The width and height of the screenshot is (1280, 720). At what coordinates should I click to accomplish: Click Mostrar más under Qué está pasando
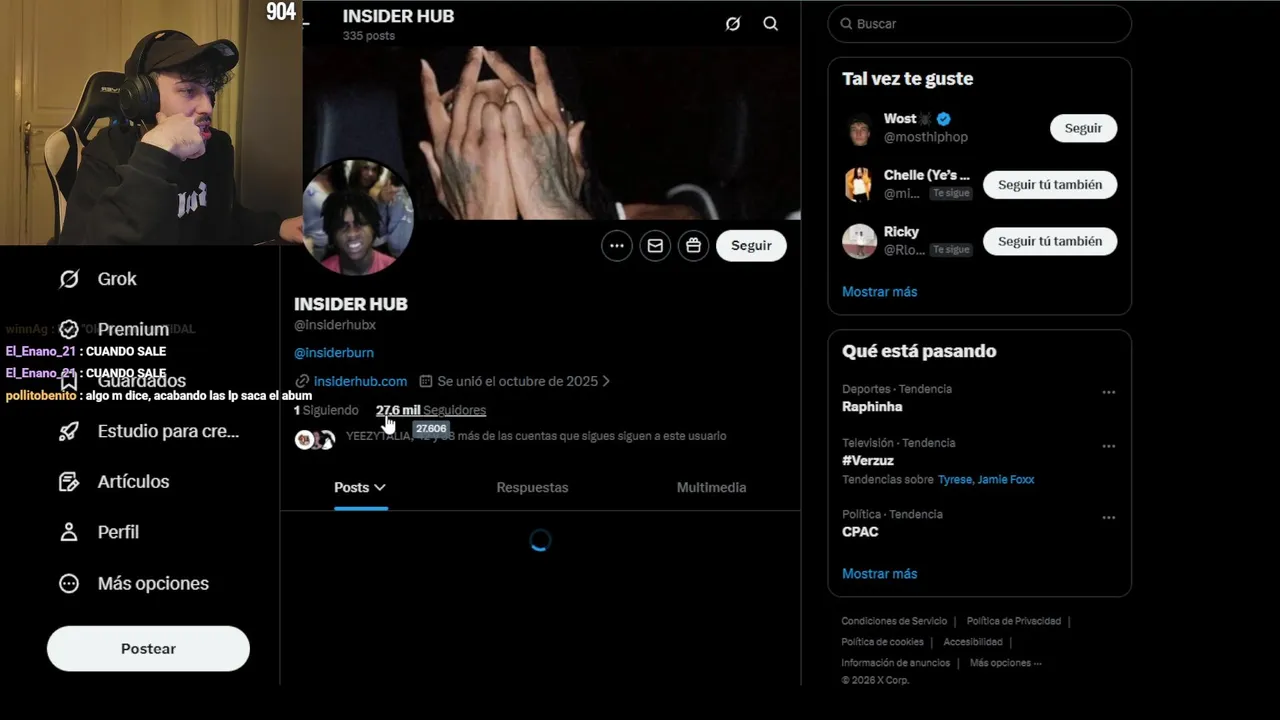click(x=880, y=574)
